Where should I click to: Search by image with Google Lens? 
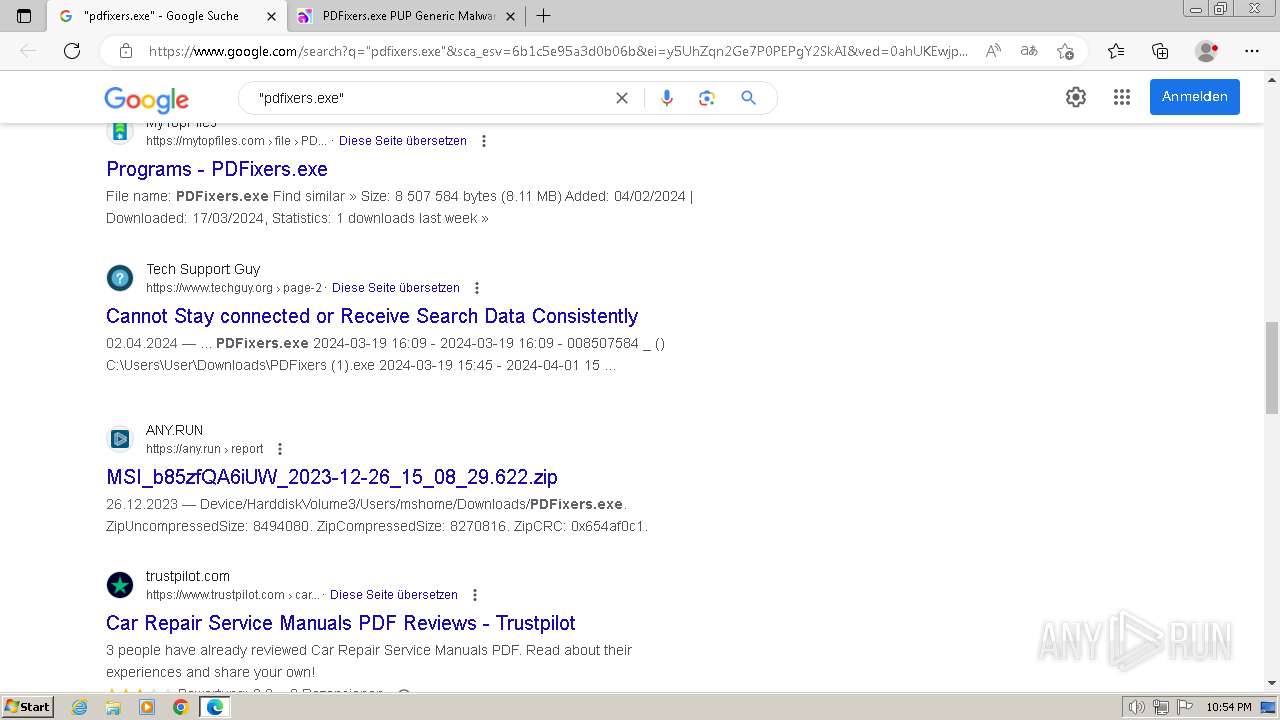[x=707, y=98]
